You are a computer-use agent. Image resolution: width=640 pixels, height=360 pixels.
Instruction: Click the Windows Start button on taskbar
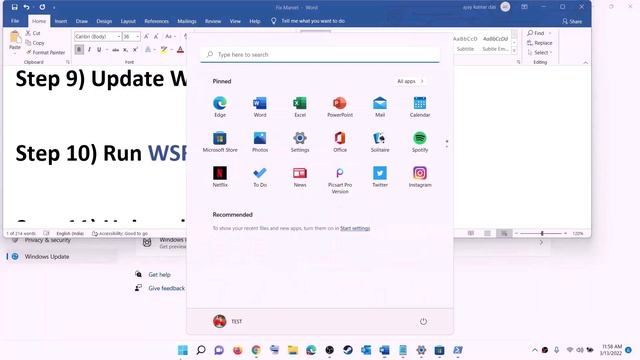(182, 350)
